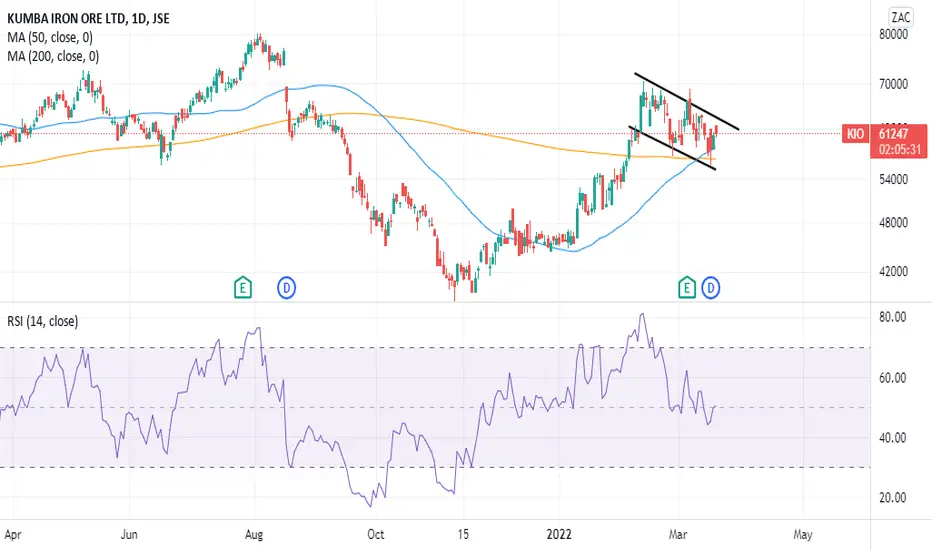
Task: Click the countdown timer 02:05:31
Action: click(900, 149)
